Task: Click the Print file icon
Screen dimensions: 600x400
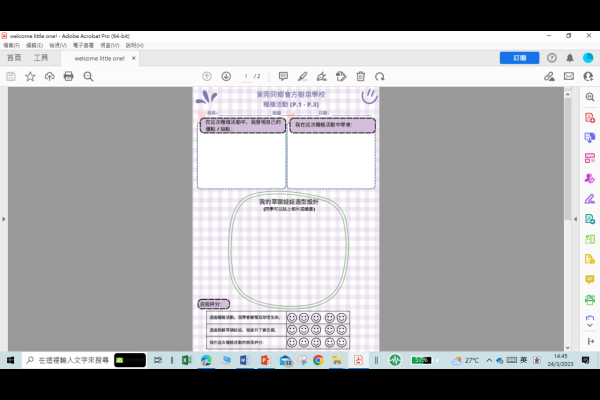Action: tap(68, 76)
